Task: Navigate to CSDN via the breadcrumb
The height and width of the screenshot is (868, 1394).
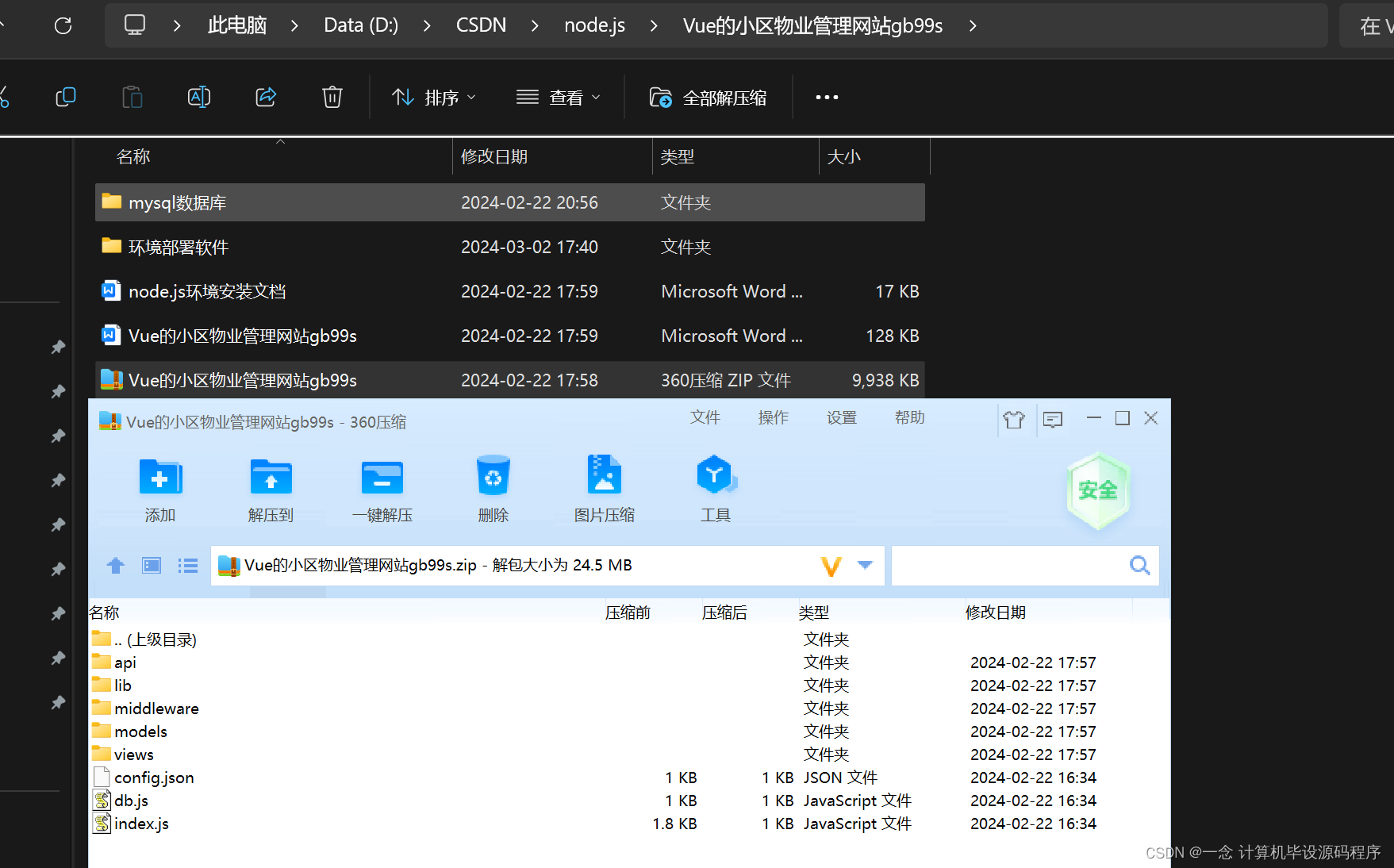Action: 481,25
